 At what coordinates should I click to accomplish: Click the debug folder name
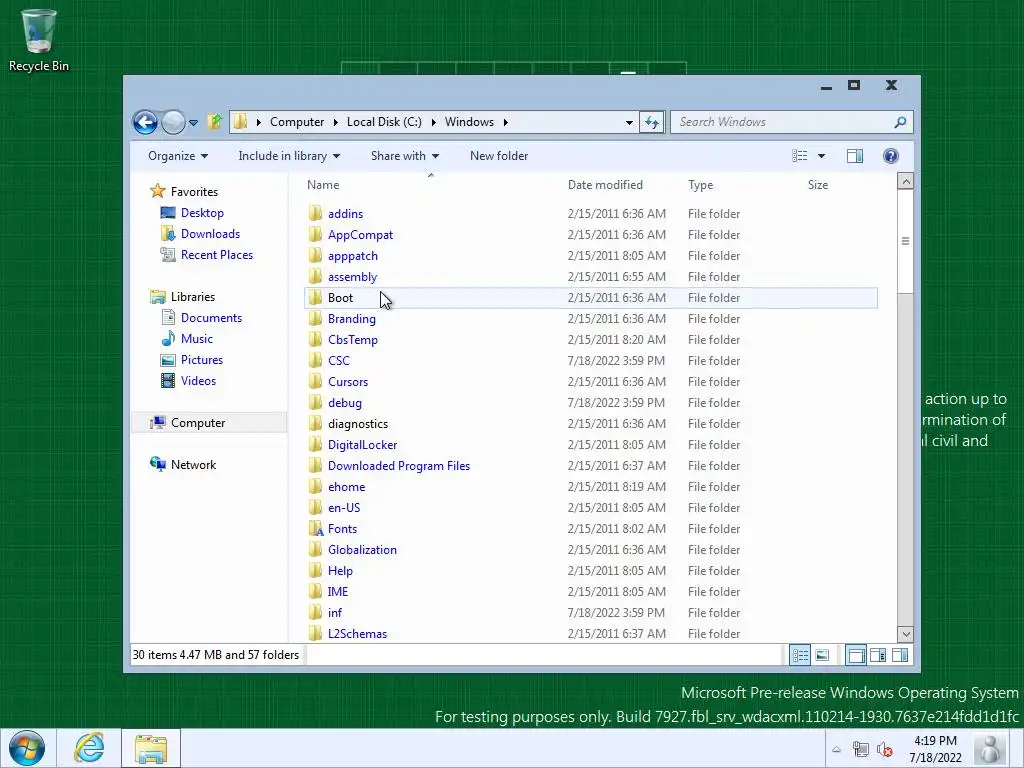tap(345, 403)
